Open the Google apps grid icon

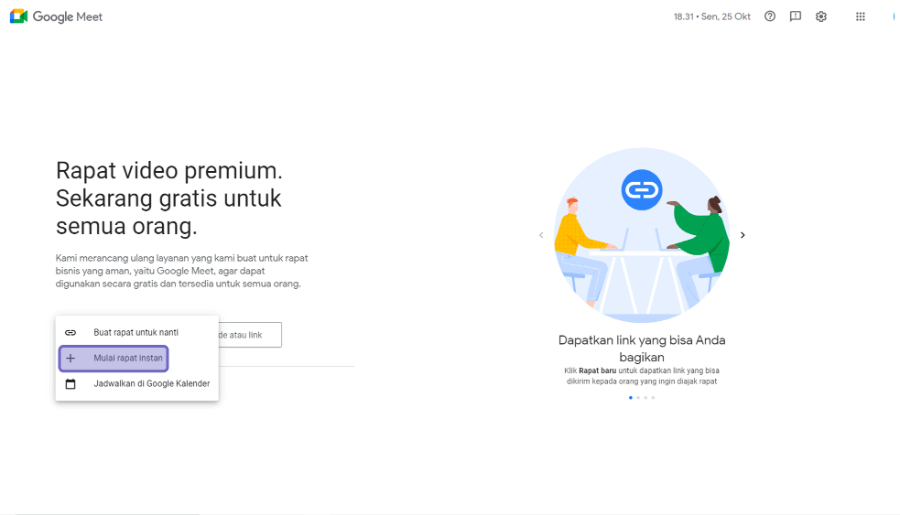coord(860,17)
